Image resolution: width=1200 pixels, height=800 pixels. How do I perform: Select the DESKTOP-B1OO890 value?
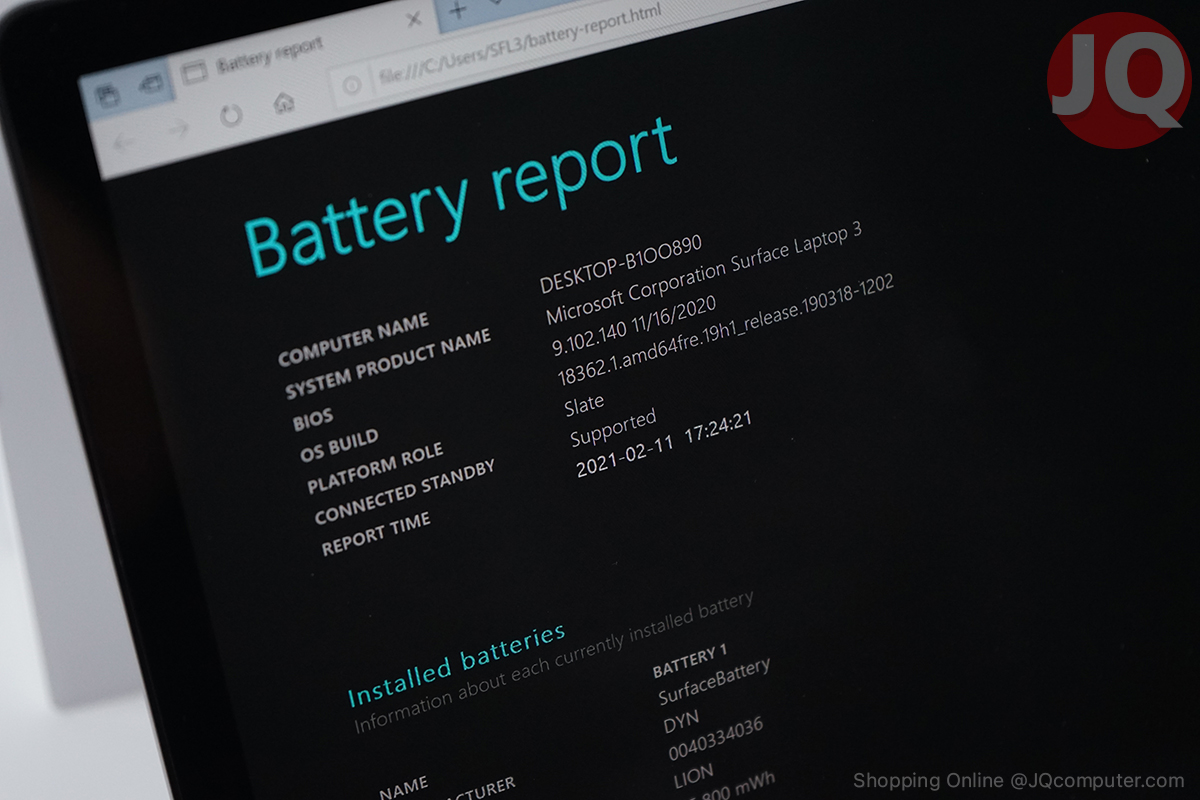pos(621,264)
